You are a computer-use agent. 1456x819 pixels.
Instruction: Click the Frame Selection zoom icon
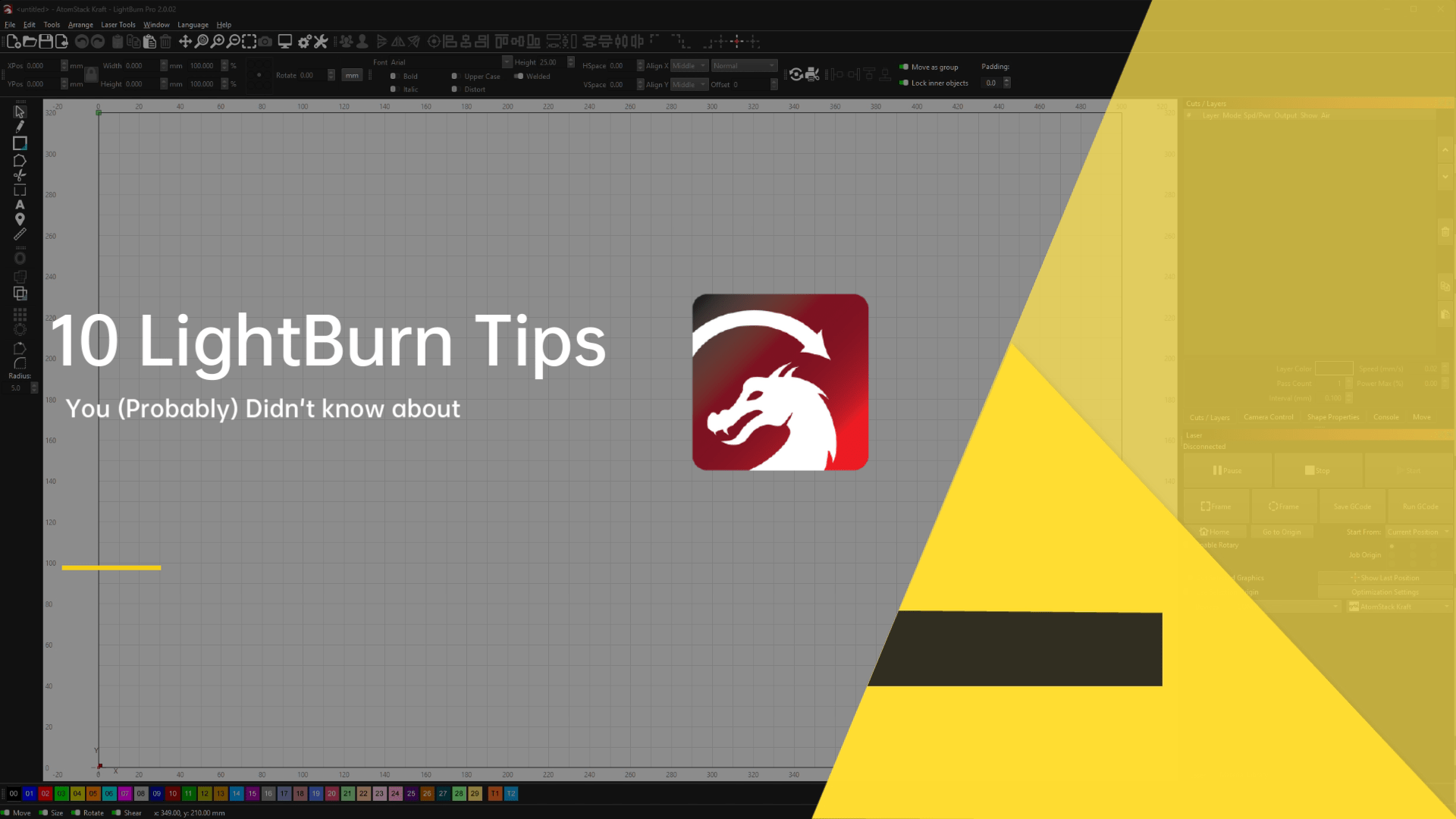(249, 42)
